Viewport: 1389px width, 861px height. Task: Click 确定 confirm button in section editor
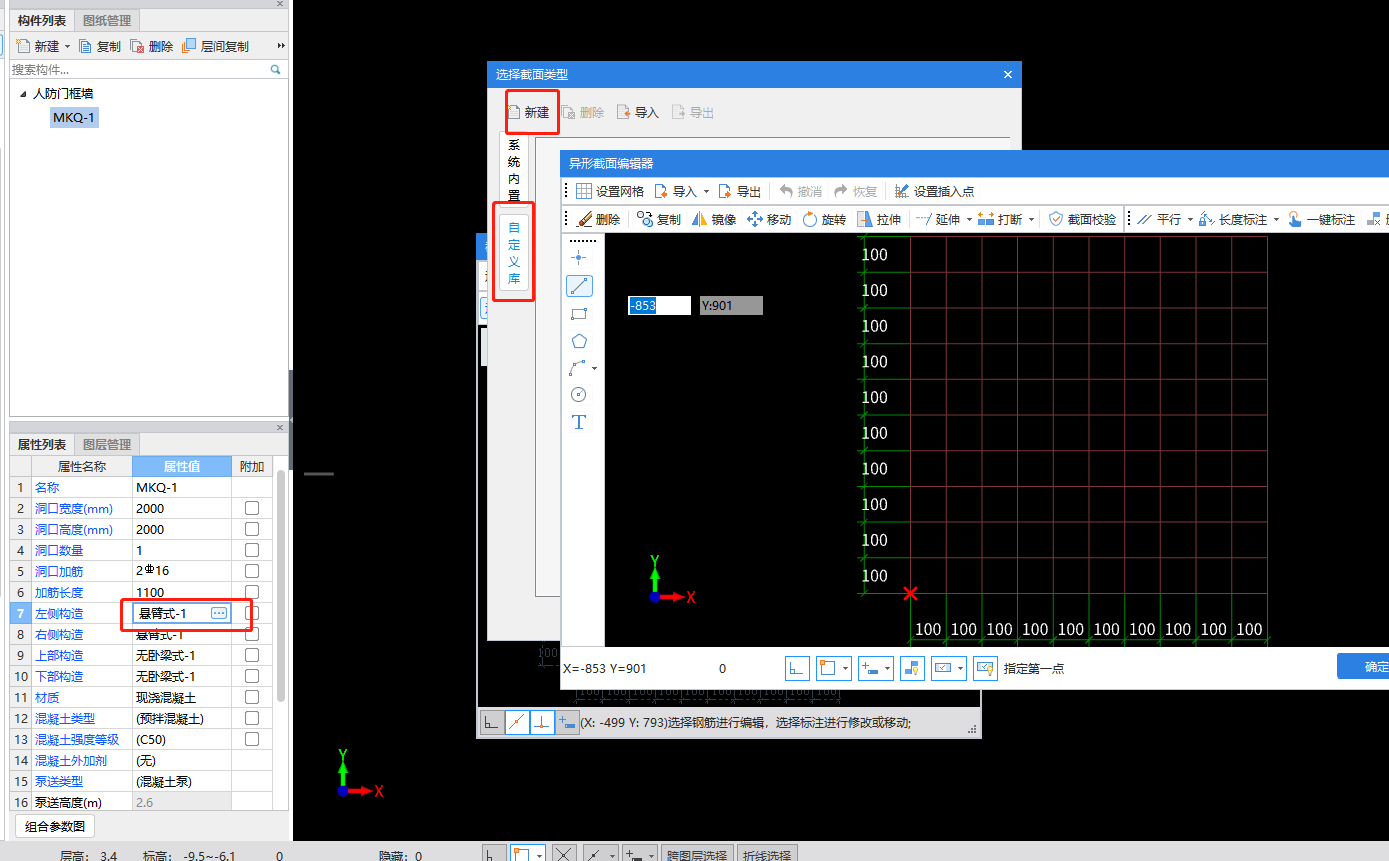(1364, 667)
